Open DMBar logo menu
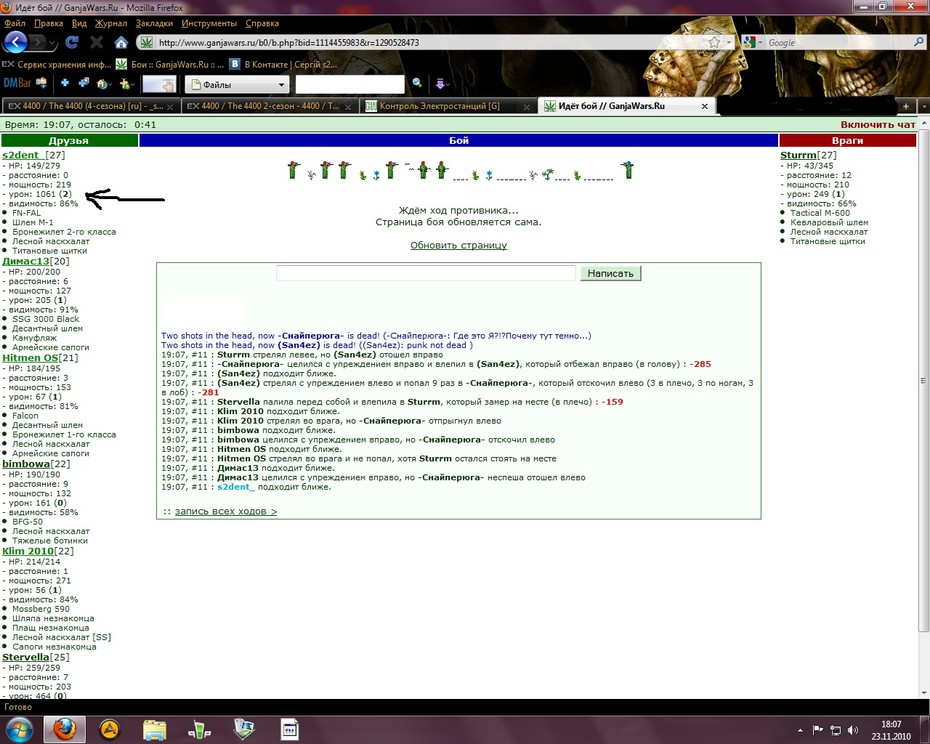Viewport: 930px width, 744px height. (x=17, y=84)
